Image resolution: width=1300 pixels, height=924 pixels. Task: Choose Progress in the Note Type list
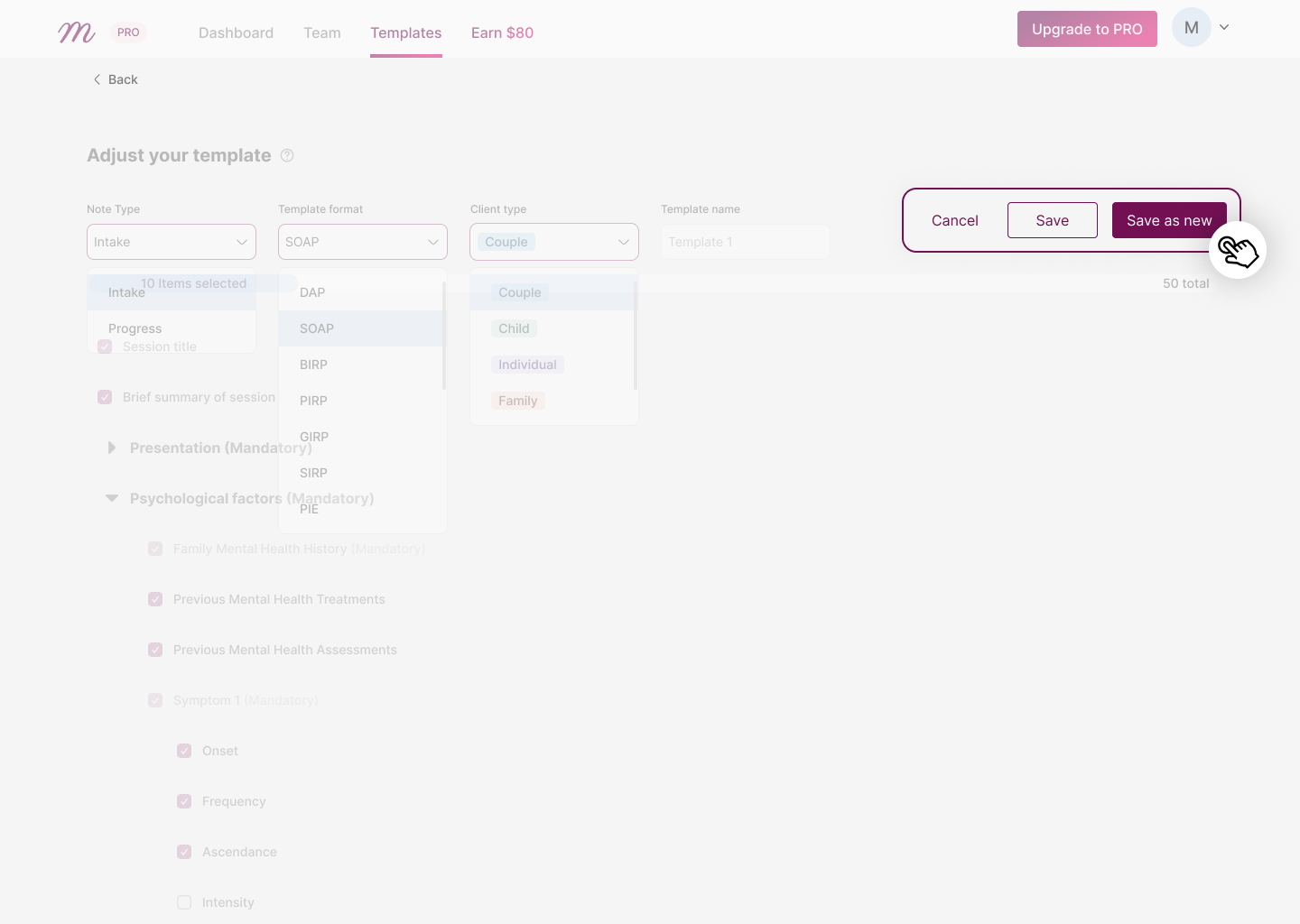172,328
